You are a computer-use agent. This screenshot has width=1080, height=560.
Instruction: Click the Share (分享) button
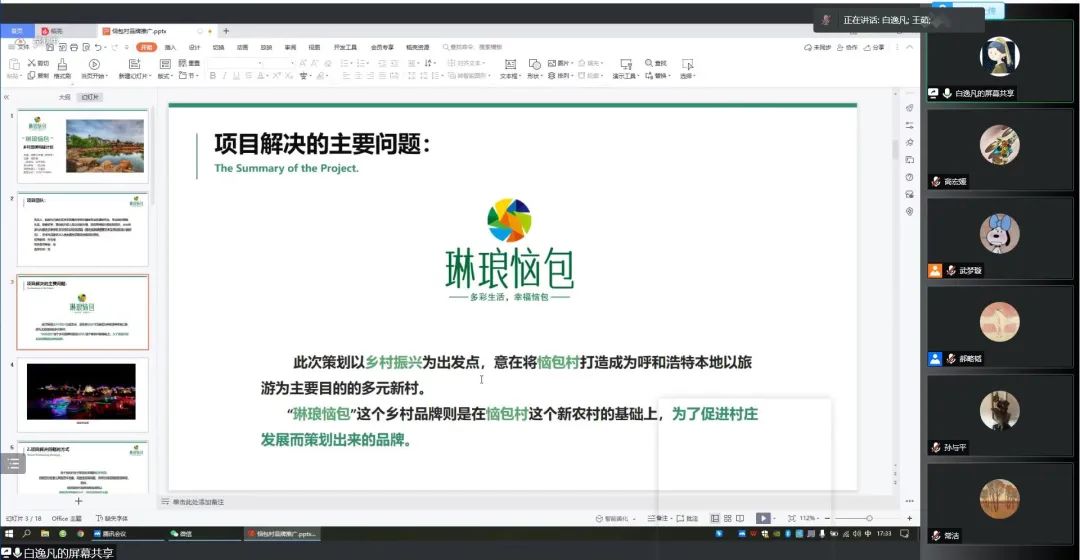click(875, 48)
